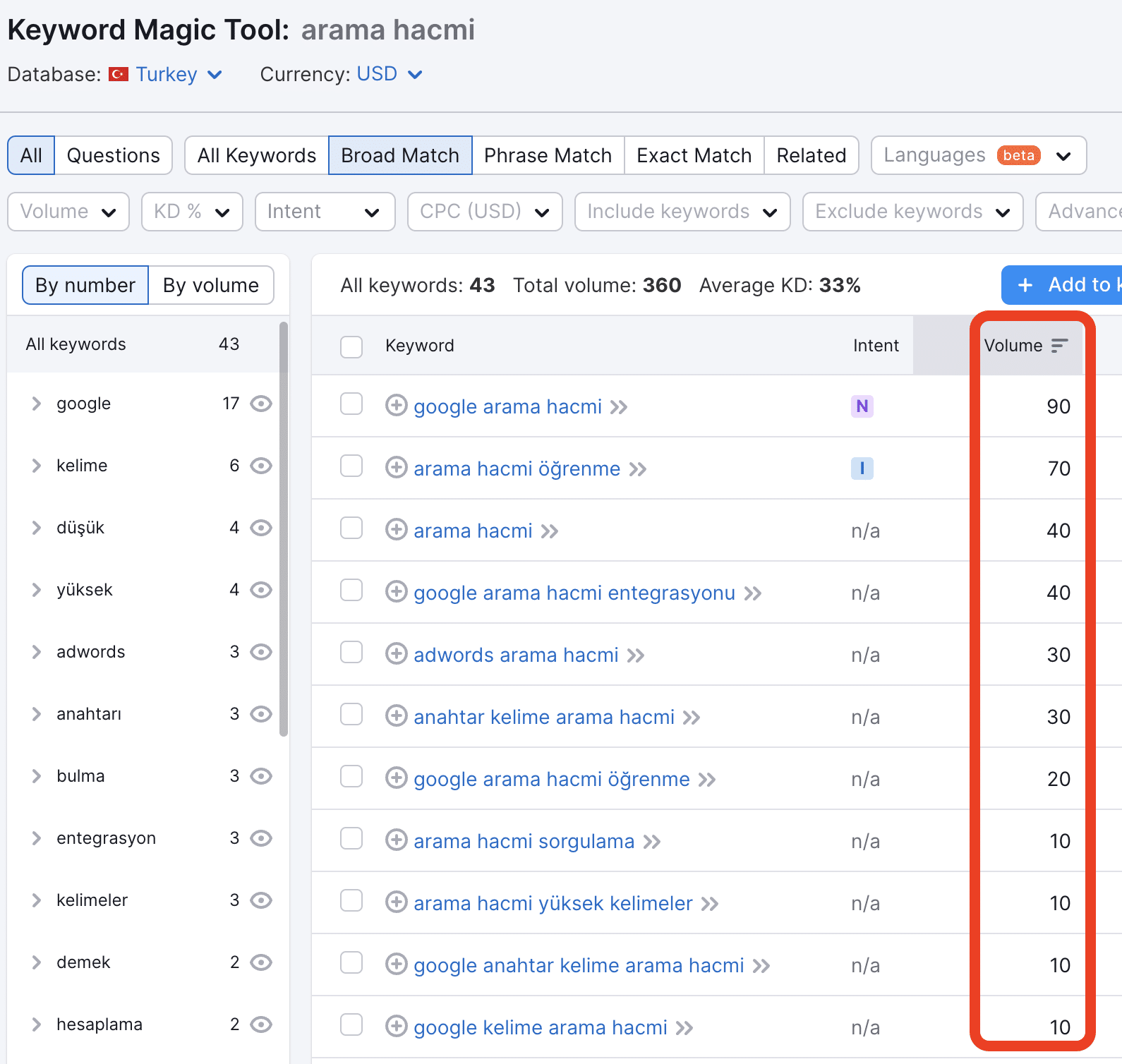This screenshot has height=1064, width=1122.
Task: Hide the kelime keyword group
Action: coord(261,466)
